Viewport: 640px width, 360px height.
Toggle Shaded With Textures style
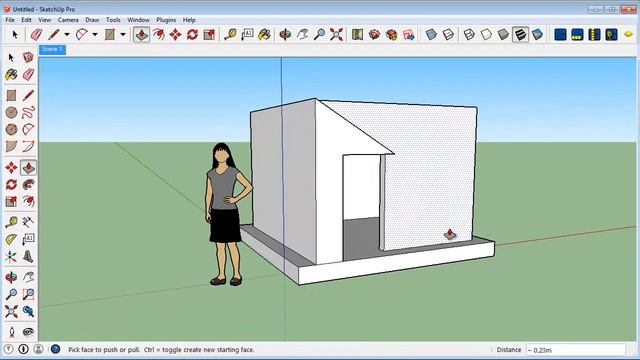(x=520, y=35)
